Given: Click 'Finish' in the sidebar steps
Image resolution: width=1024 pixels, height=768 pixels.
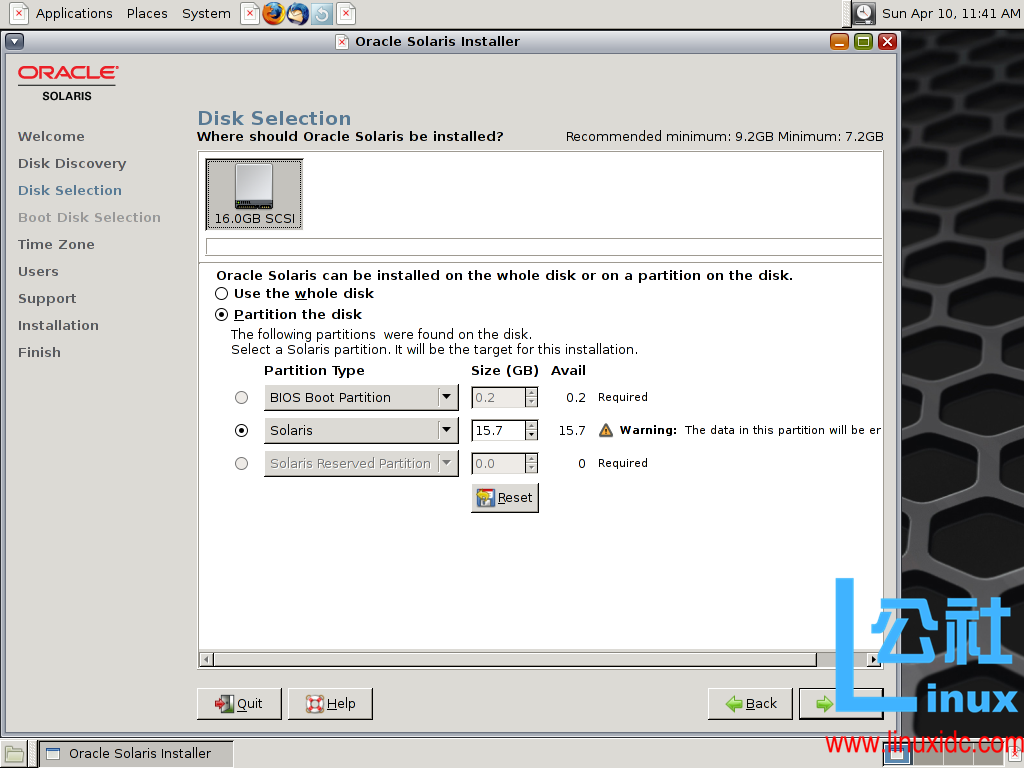Looking at the screenshot, I should coord(39,352).
